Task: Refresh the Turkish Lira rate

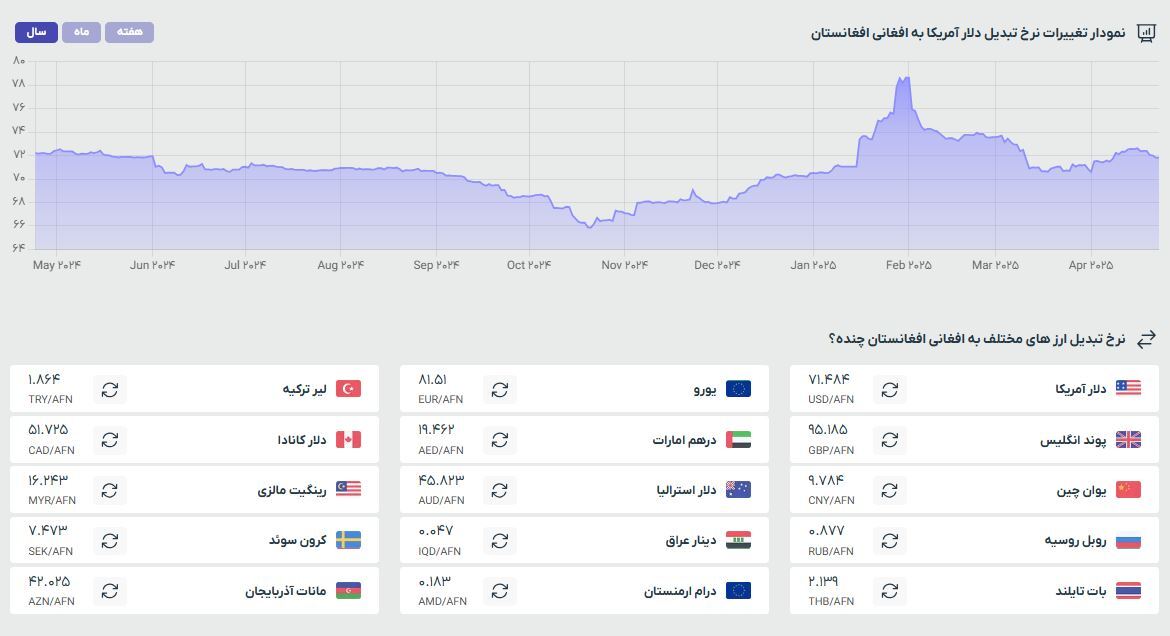Action: pos(110,389)
